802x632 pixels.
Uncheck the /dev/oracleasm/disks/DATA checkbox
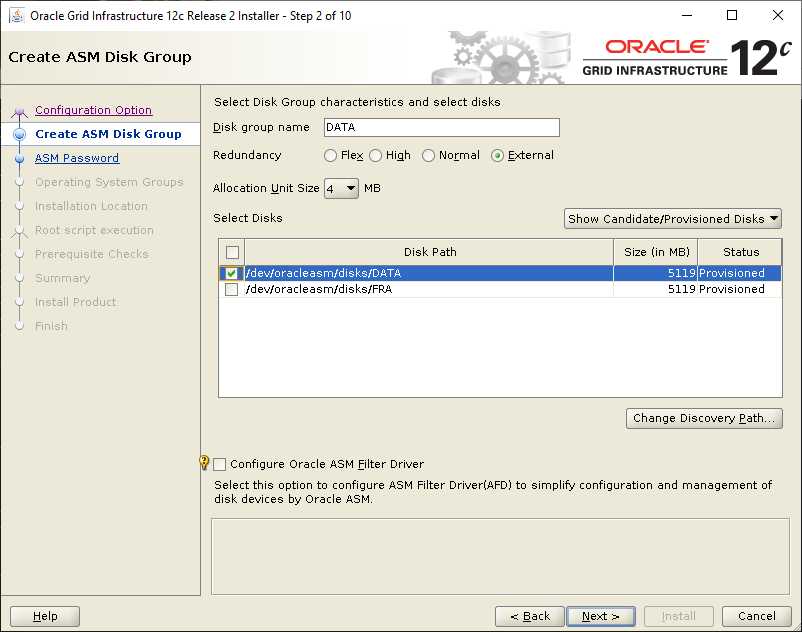pos(231,273)
